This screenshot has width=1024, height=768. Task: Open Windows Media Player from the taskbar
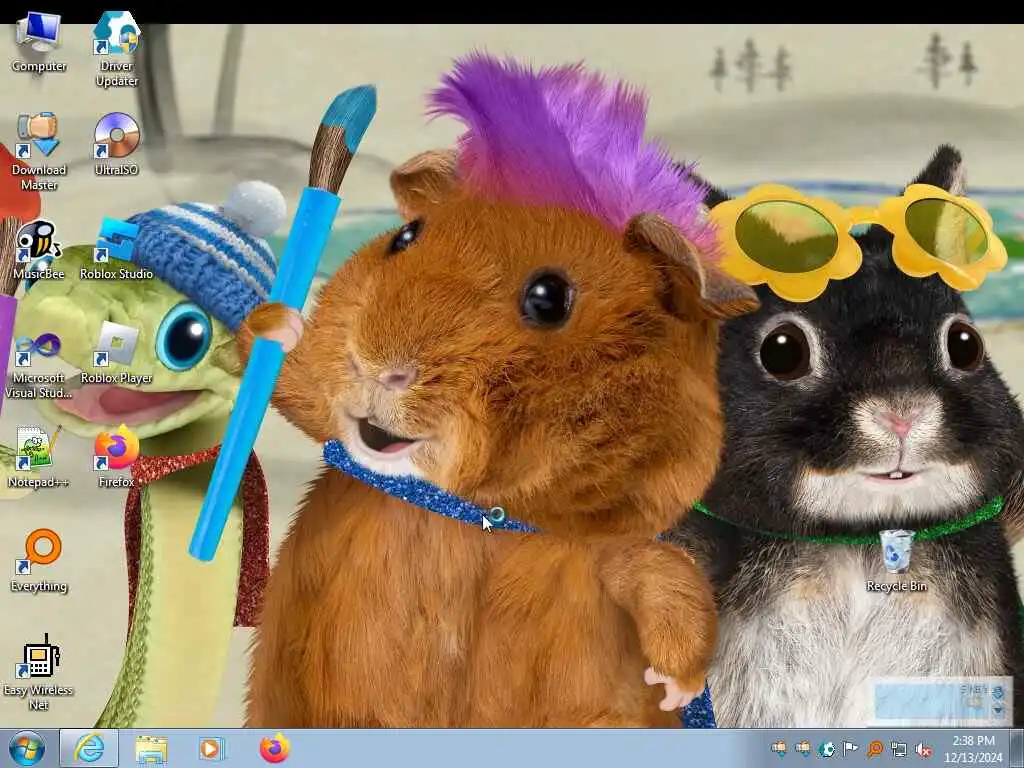click(211, 748)
